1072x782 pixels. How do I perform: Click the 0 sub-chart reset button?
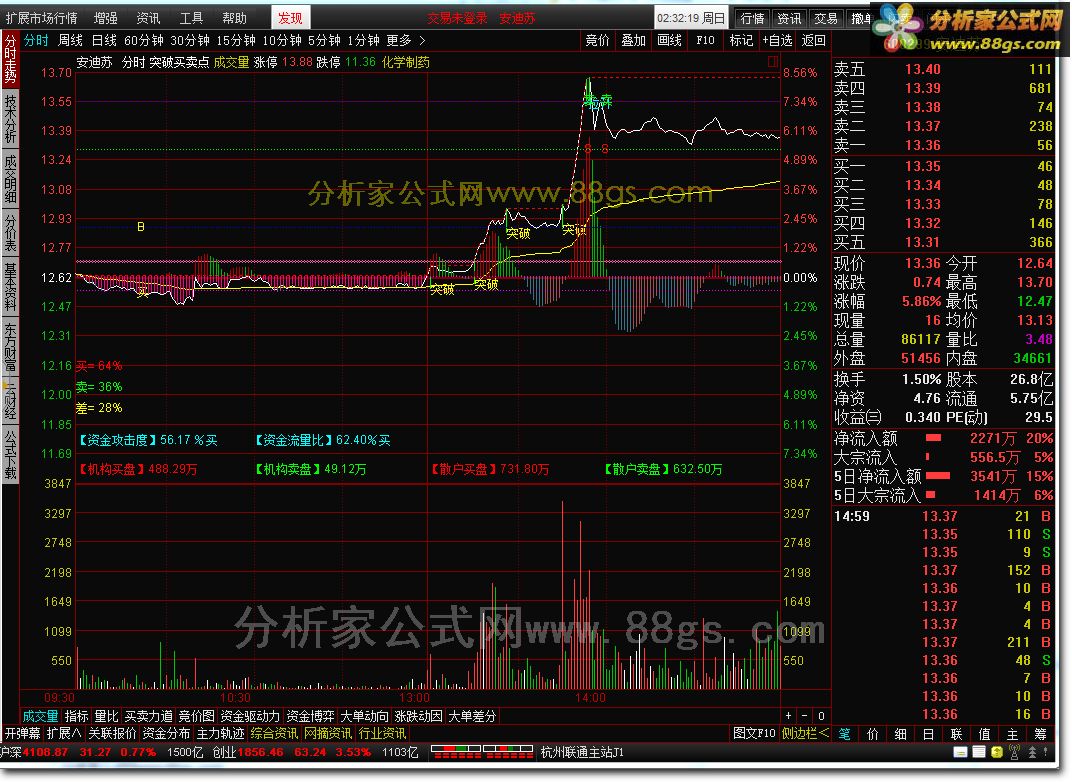click(821, 716)
